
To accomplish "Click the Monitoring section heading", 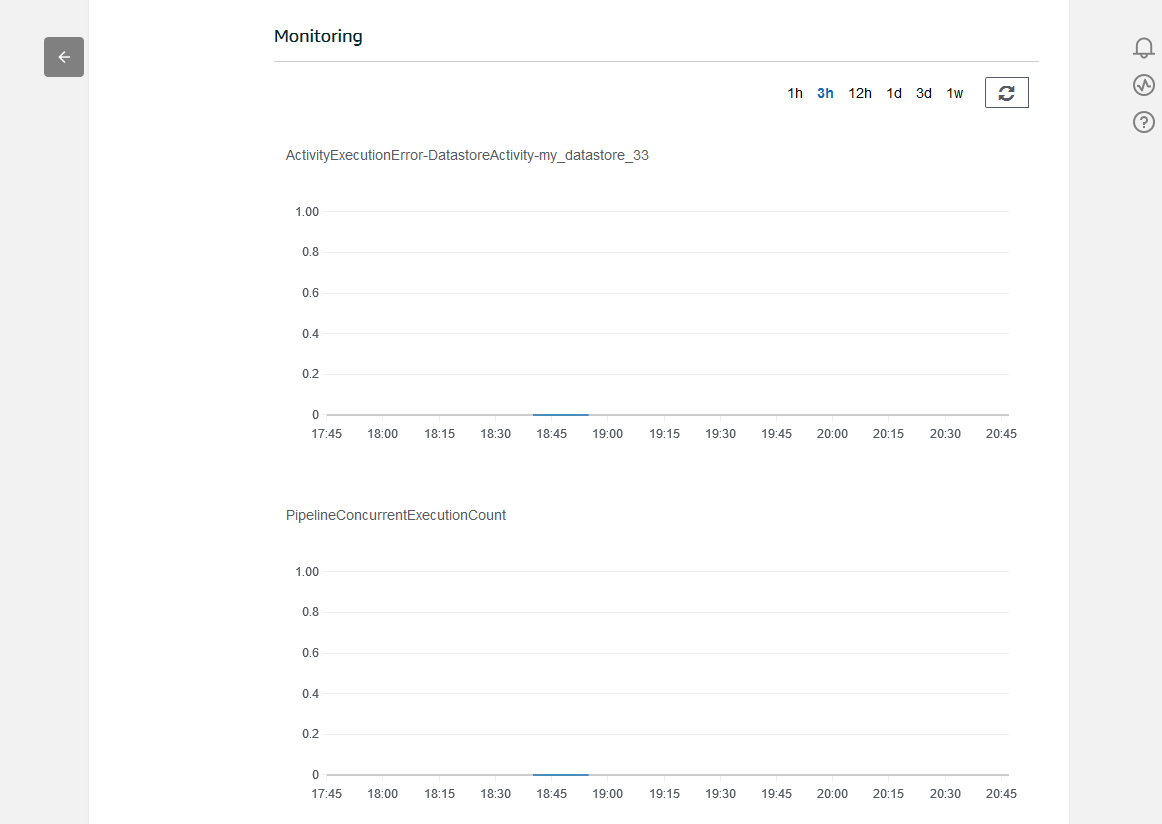I will coord(318,36).
